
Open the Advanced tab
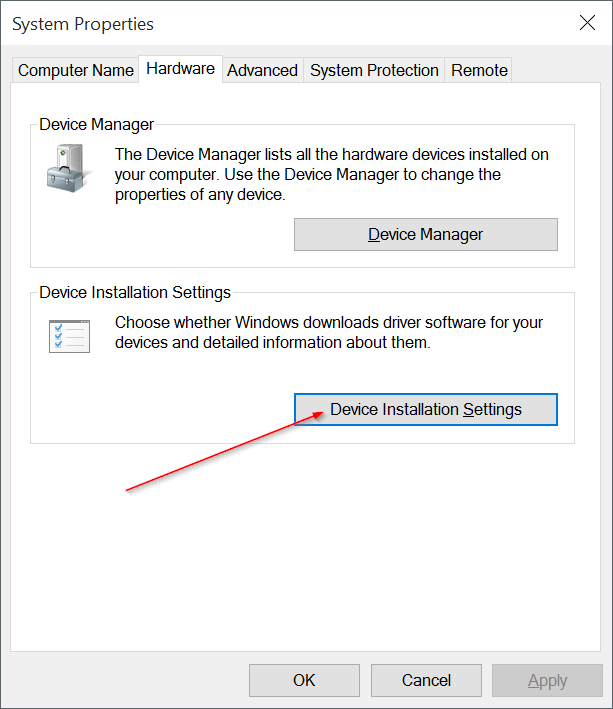pos(262,70)
